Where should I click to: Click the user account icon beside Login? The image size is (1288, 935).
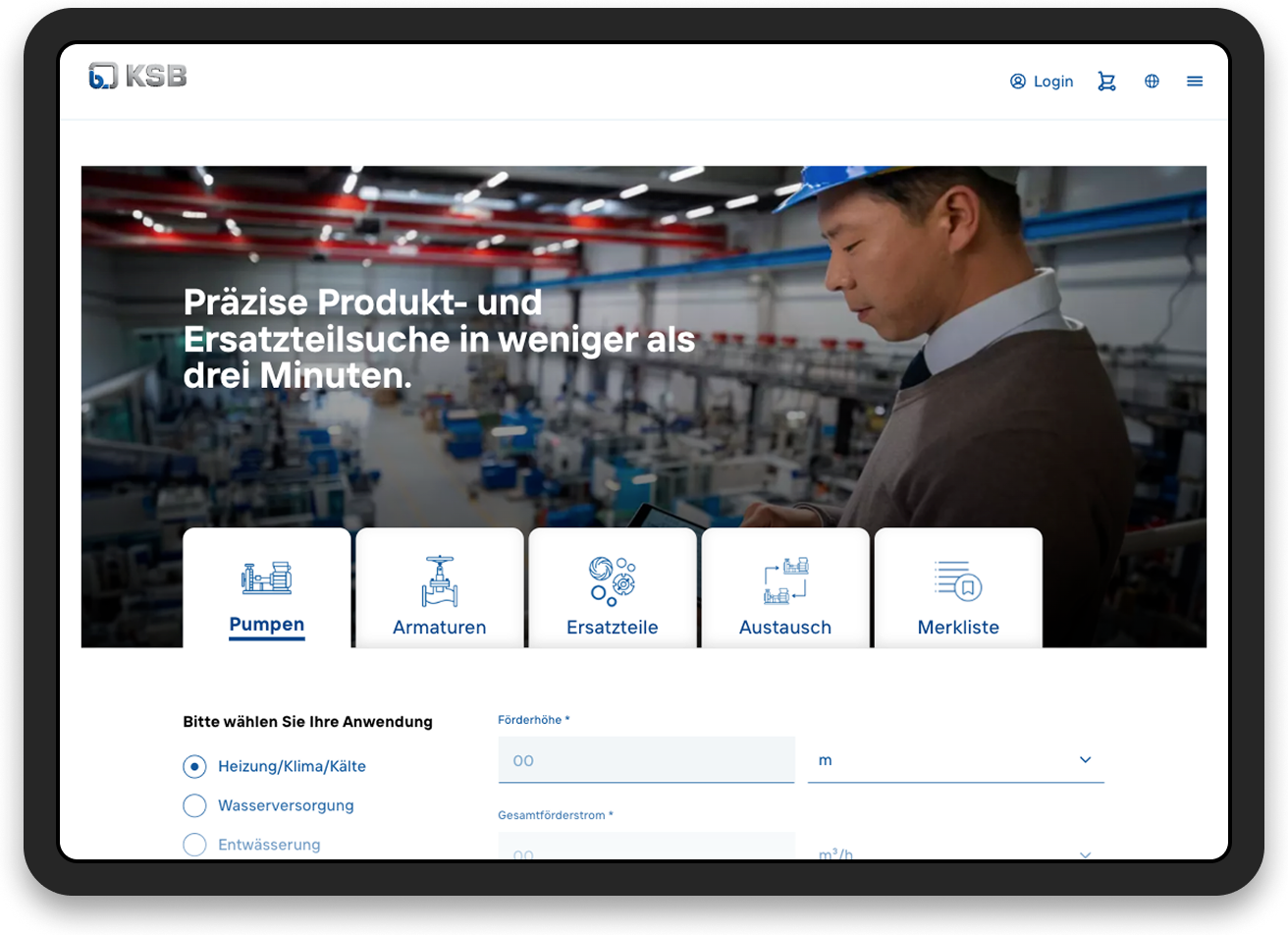[x=1018, y=82]
